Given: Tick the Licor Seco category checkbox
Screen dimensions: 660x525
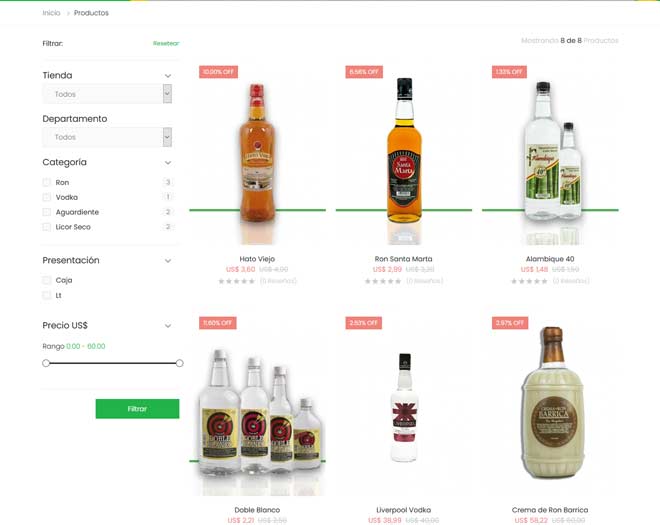Looking at the screenshot, I should (x=47, y=227).
